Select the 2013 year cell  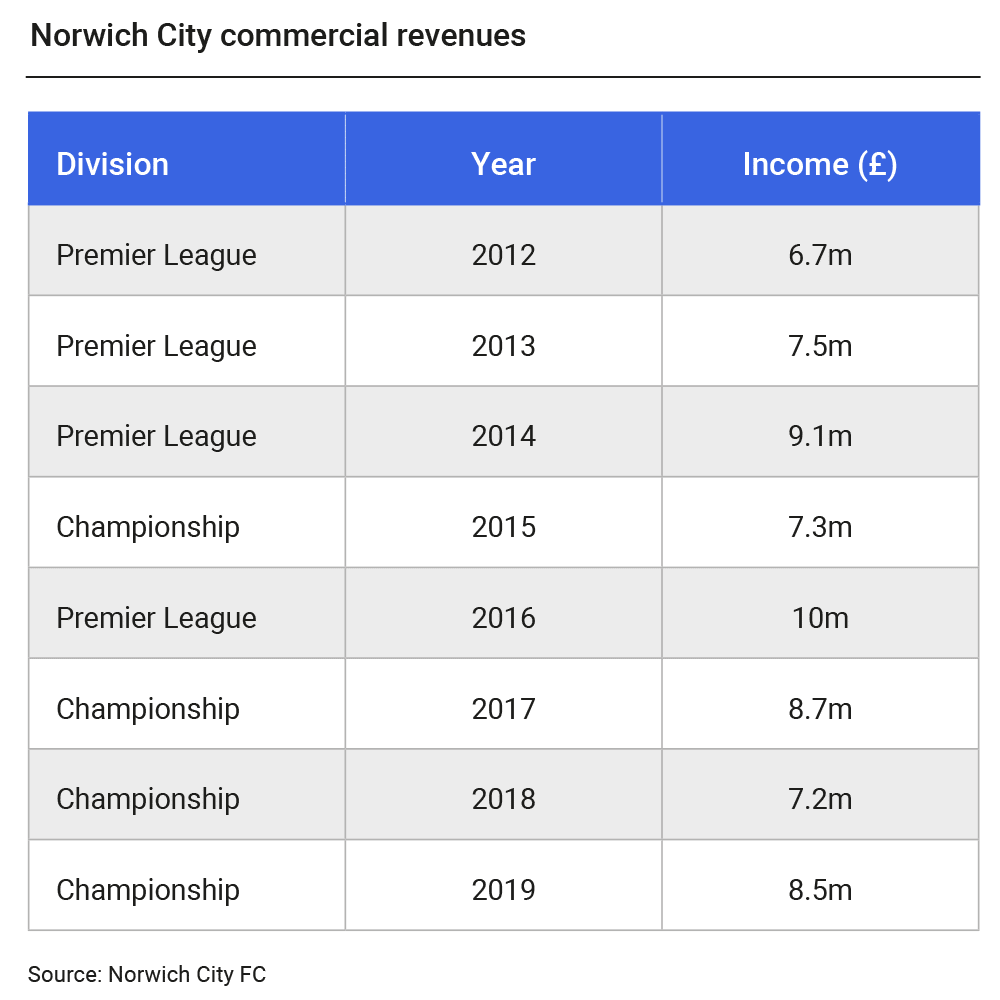503,346
